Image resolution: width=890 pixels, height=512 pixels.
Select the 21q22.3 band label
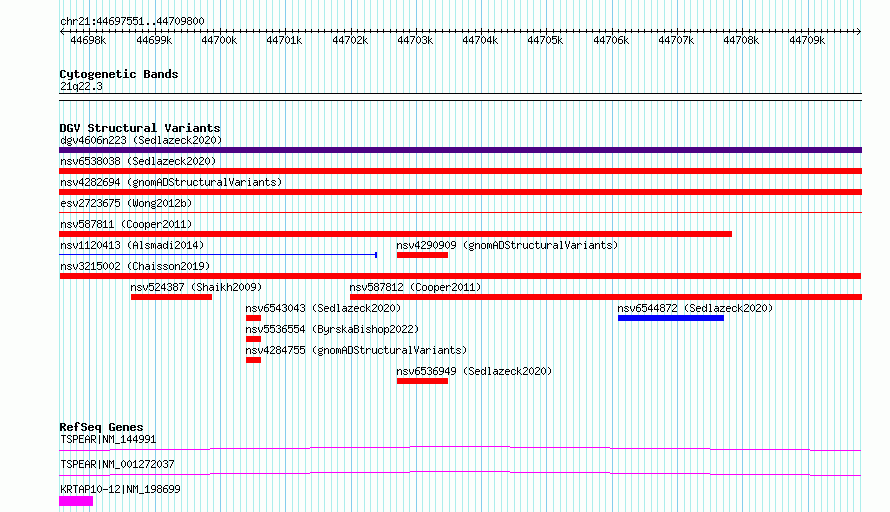point(81,86)
